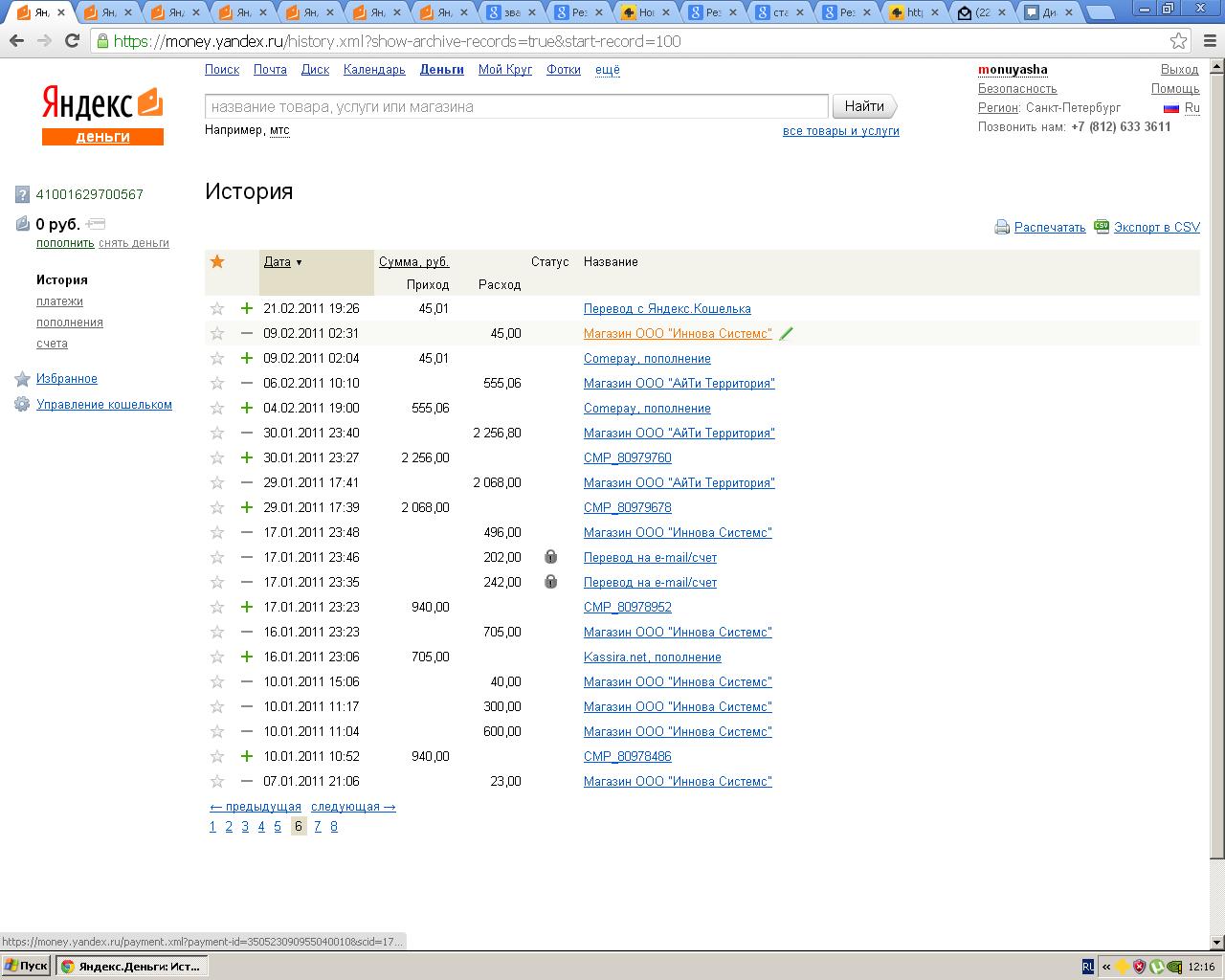Star the 09.02.2011 02:31 transaction
The height and width of the screenshot is (980, 1225).
(217, 333)
